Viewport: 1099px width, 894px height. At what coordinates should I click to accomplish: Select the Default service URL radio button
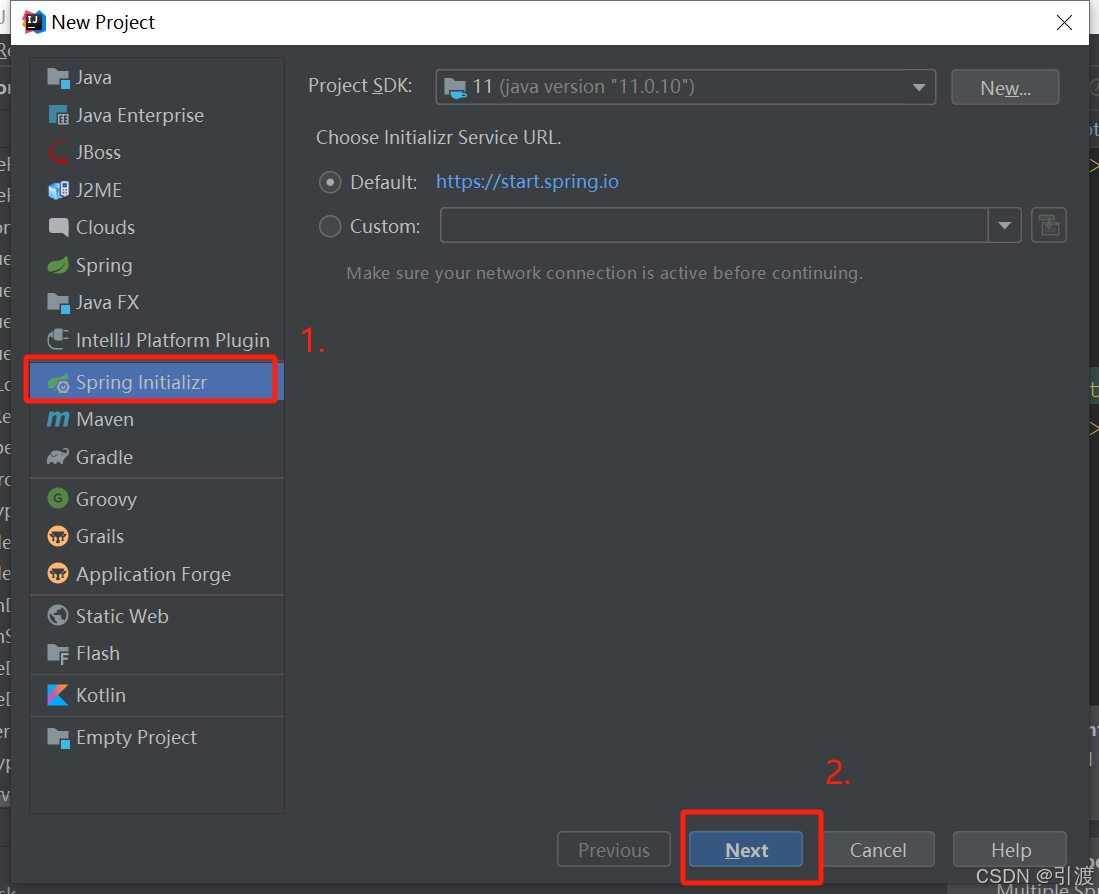pyautogui.click(x=330, y=183)
